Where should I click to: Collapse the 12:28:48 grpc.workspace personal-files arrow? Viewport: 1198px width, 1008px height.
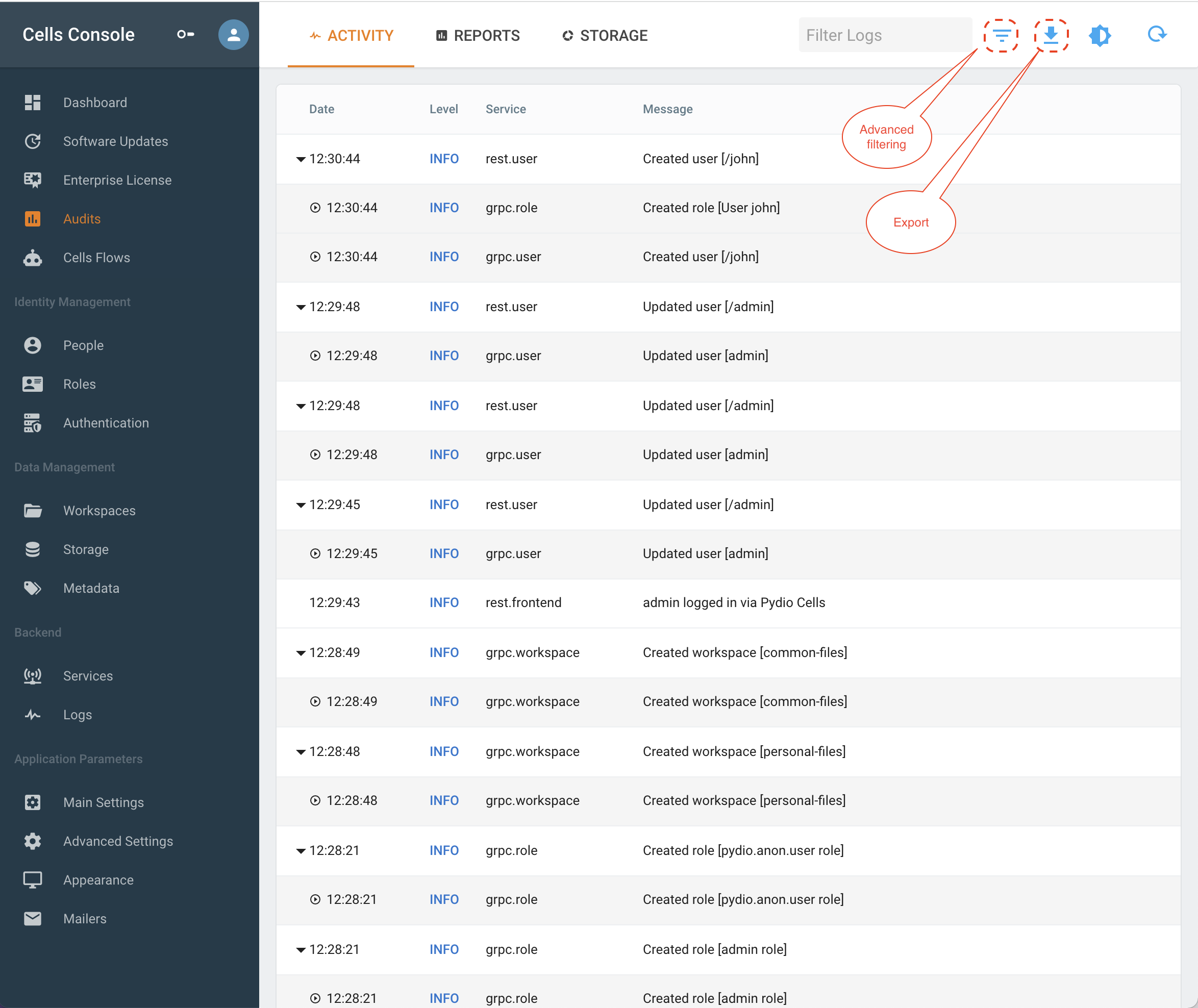tap(301, 752)
